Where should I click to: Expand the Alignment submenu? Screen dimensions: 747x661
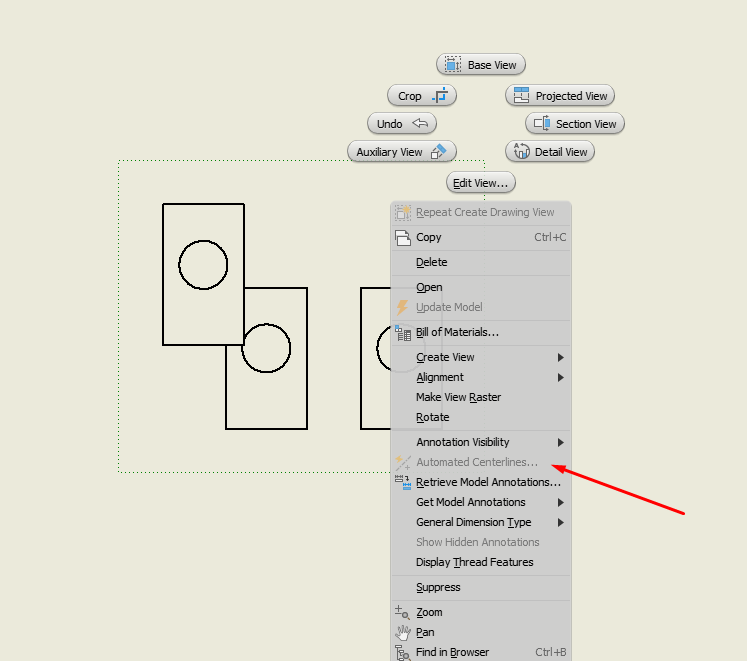click(x=481, y=377)
